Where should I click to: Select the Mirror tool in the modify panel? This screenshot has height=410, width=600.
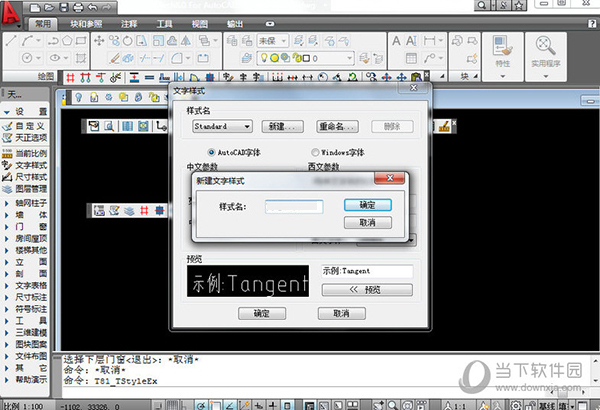(x=186, y=41)
